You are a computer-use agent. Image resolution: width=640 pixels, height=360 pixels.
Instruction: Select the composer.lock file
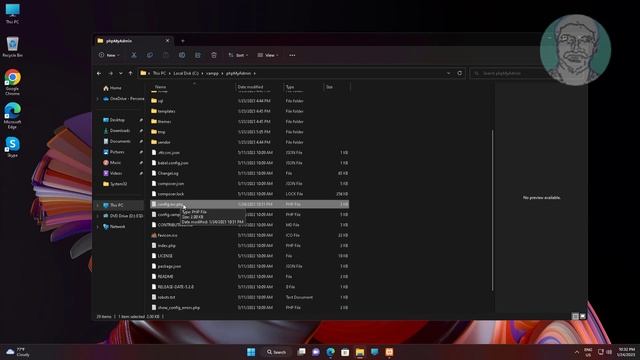pos(249,194)
